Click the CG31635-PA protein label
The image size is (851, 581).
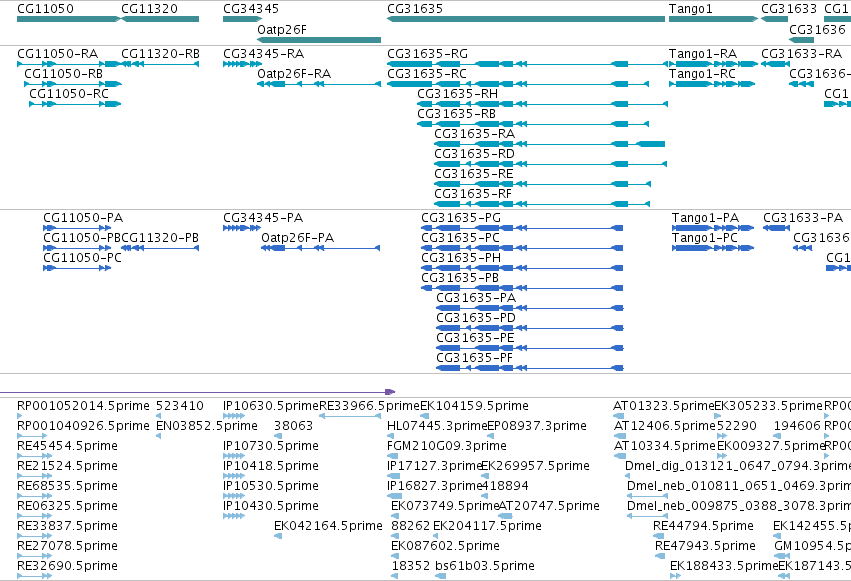pyautogui.click(x=476, y=298)
